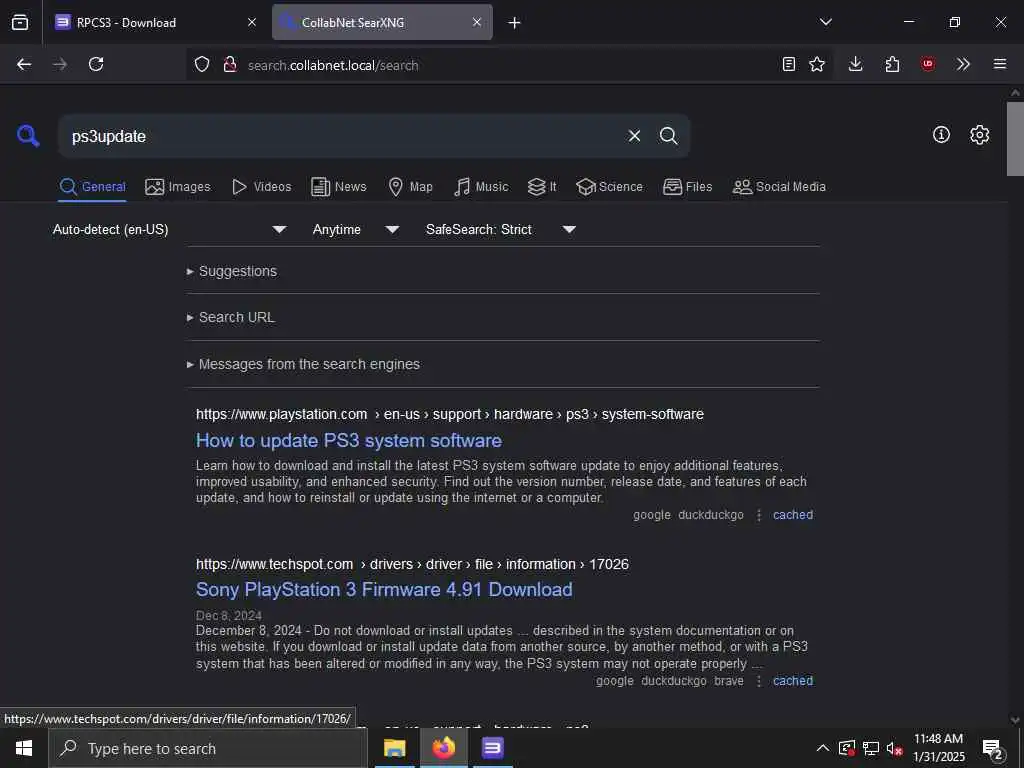
Task: Close the CollabNet SearXNG tab
Action: point(477,22)
